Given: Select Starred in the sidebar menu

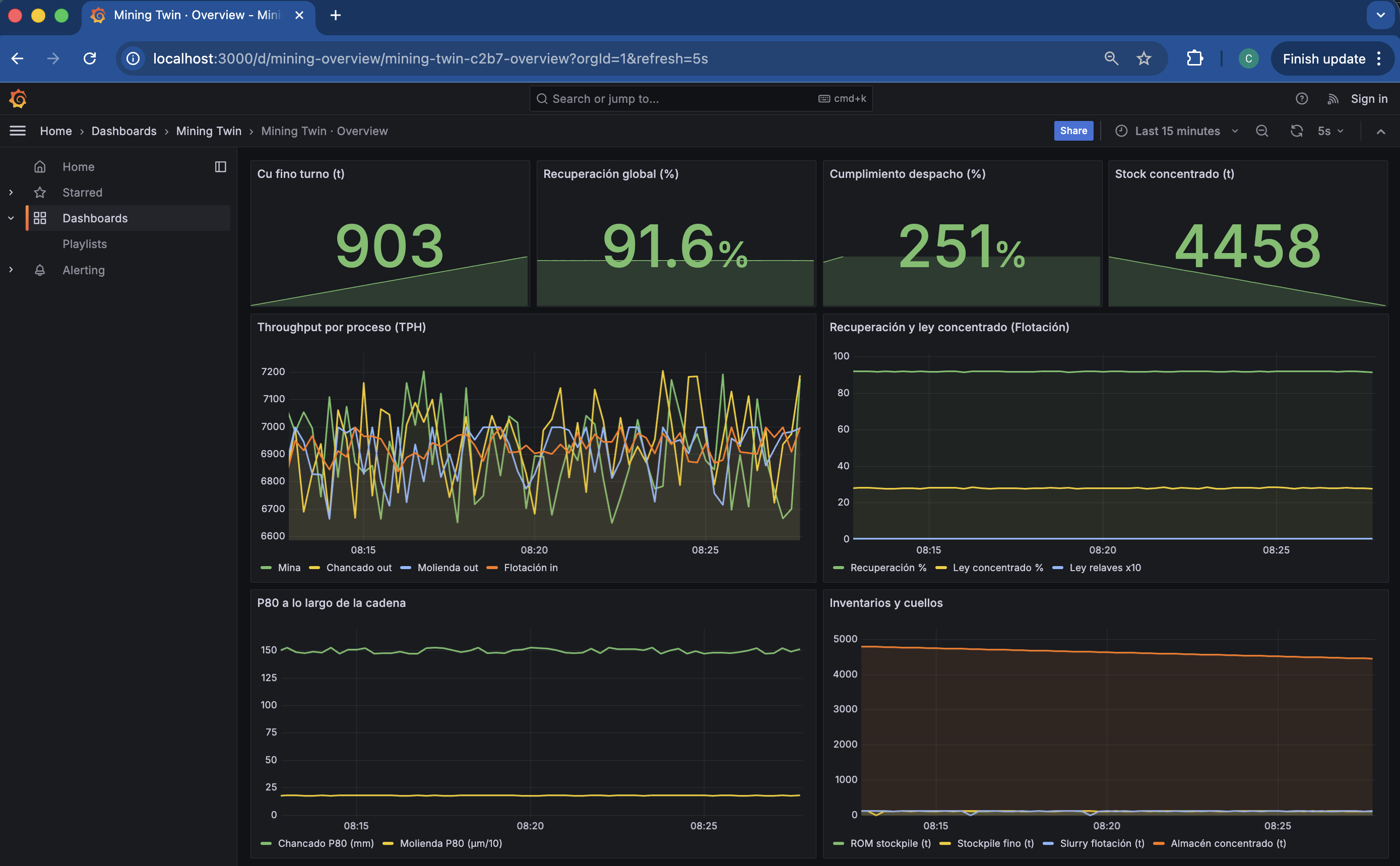Looking at the screenshot, I should (x=83, y=193).
